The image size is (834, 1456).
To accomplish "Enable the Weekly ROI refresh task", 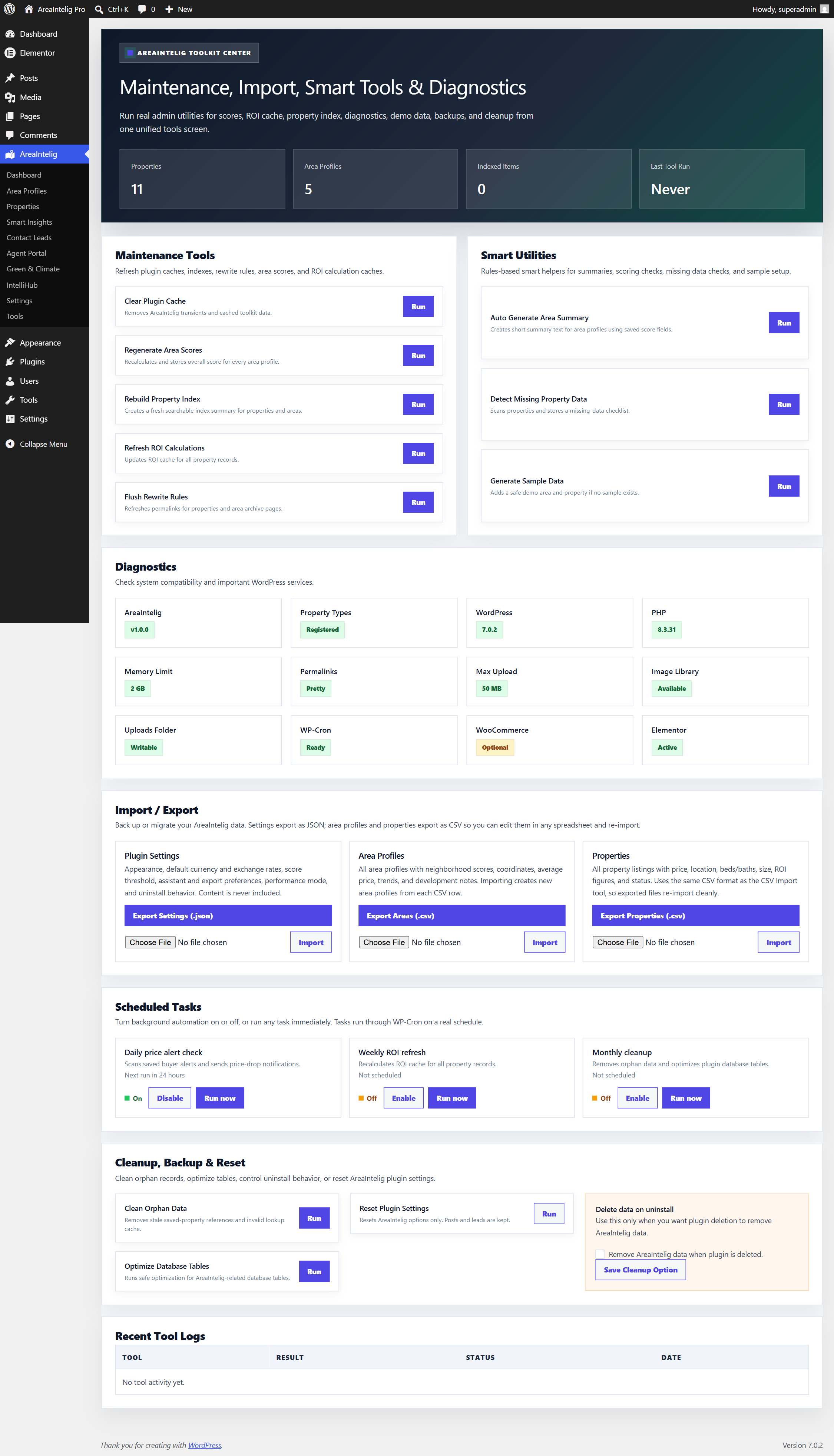I will coord(404,1097).
